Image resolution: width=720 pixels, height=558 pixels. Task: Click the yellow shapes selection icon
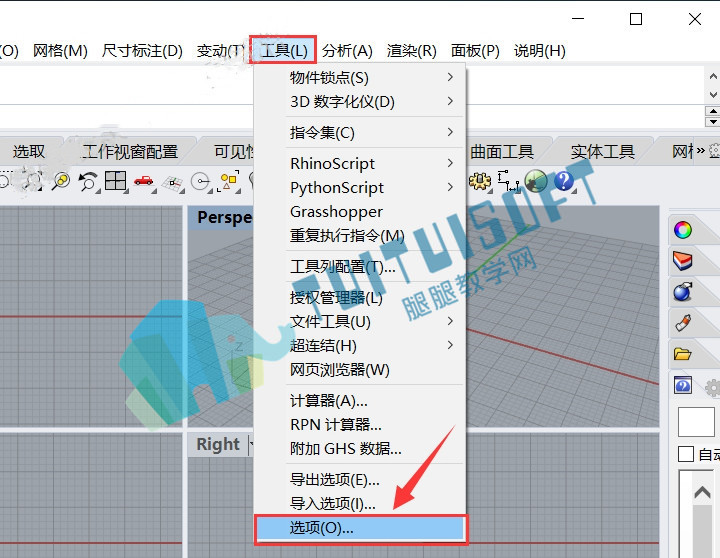[229, 181]
